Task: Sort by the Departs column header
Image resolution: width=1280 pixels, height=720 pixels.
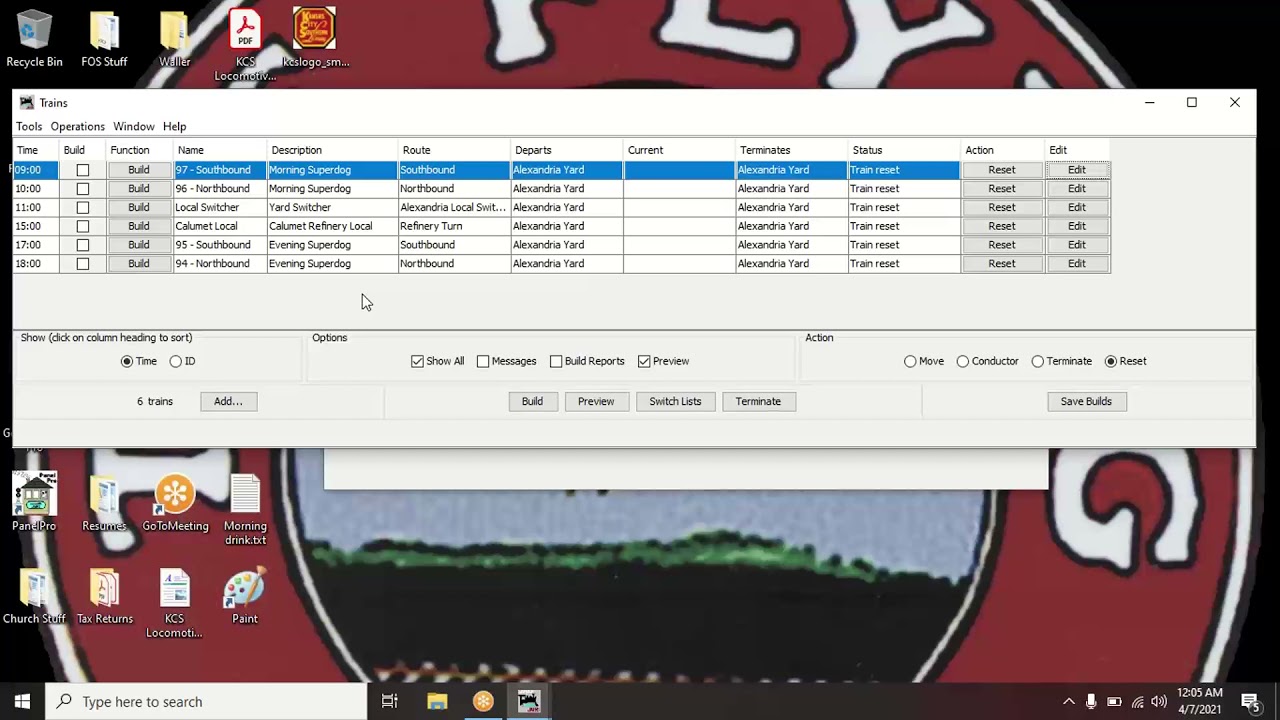Action: 566,150
